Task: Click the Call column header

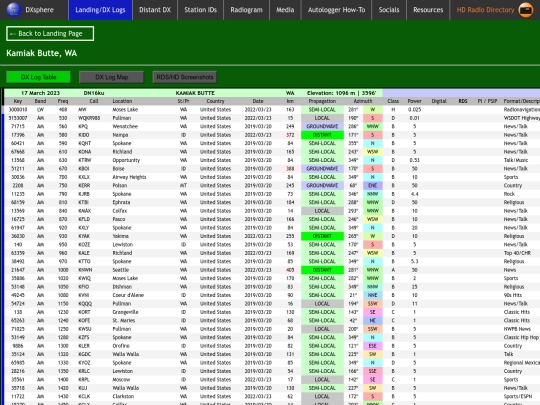Action: [94, 101]
